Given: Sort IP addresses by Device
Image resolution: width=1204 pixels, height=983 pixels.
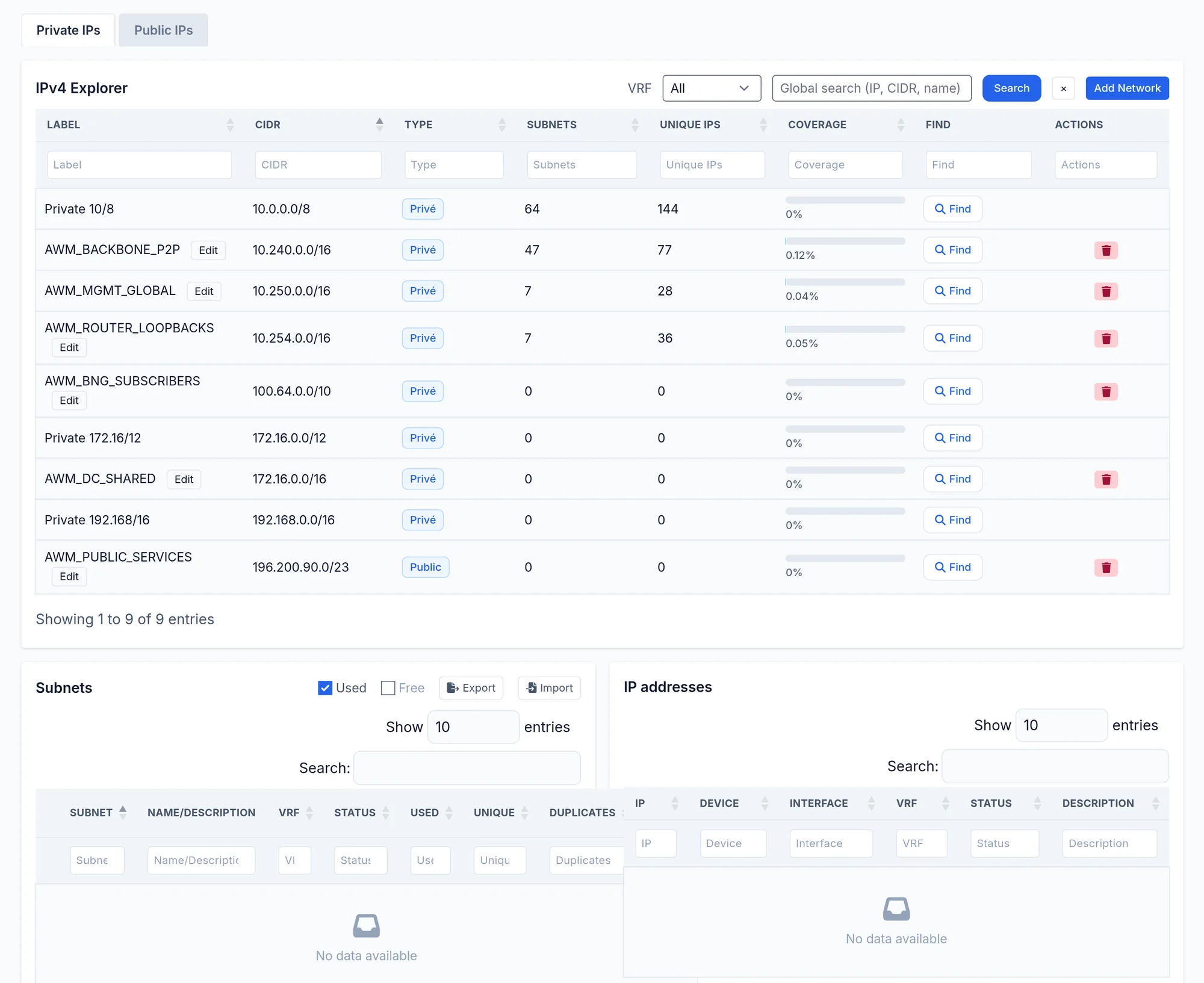Looking at the screenshot, I should coord(765,803).
